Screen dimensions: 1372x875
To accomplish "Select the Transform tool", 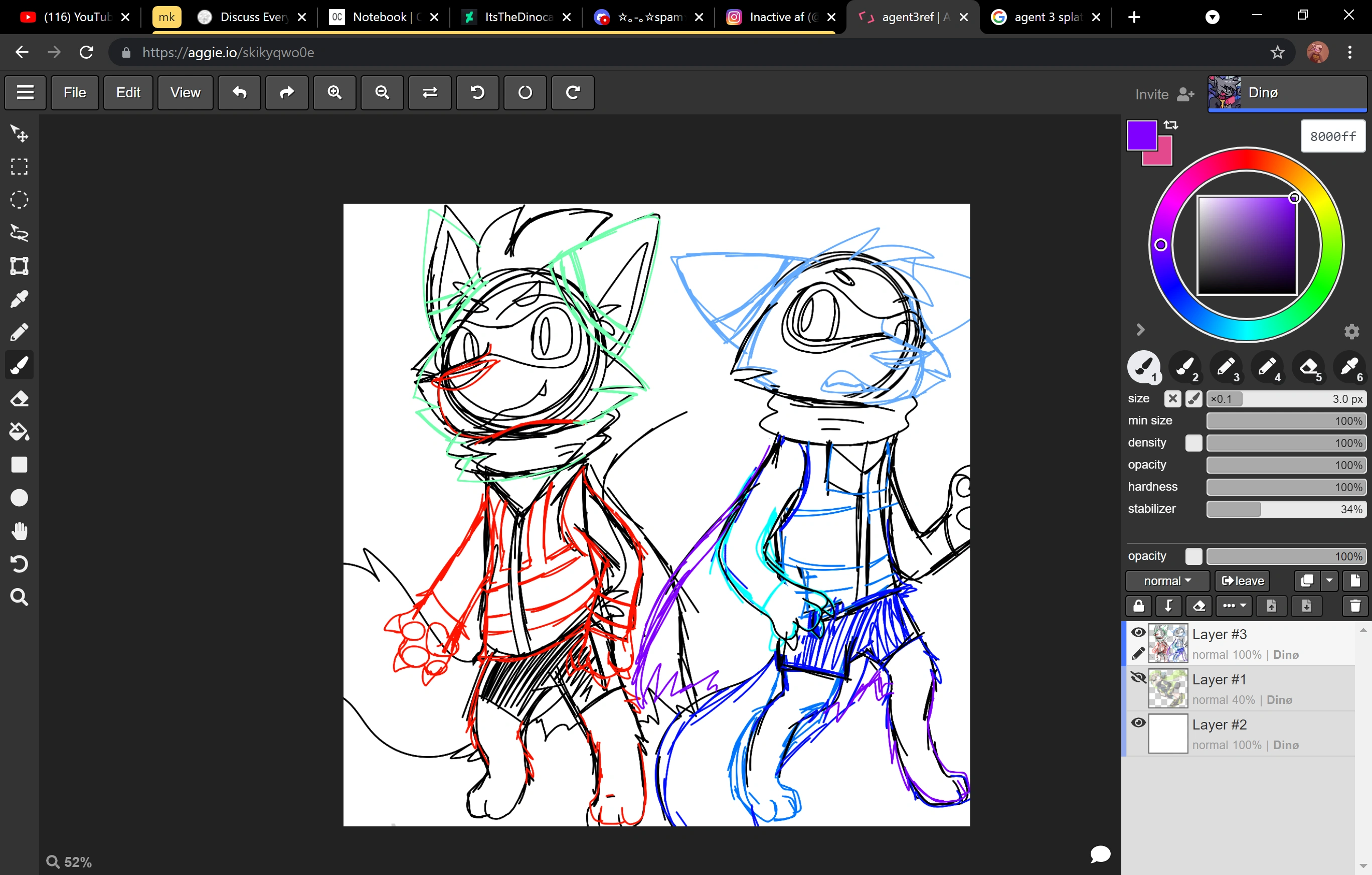I will pos(20,266).
